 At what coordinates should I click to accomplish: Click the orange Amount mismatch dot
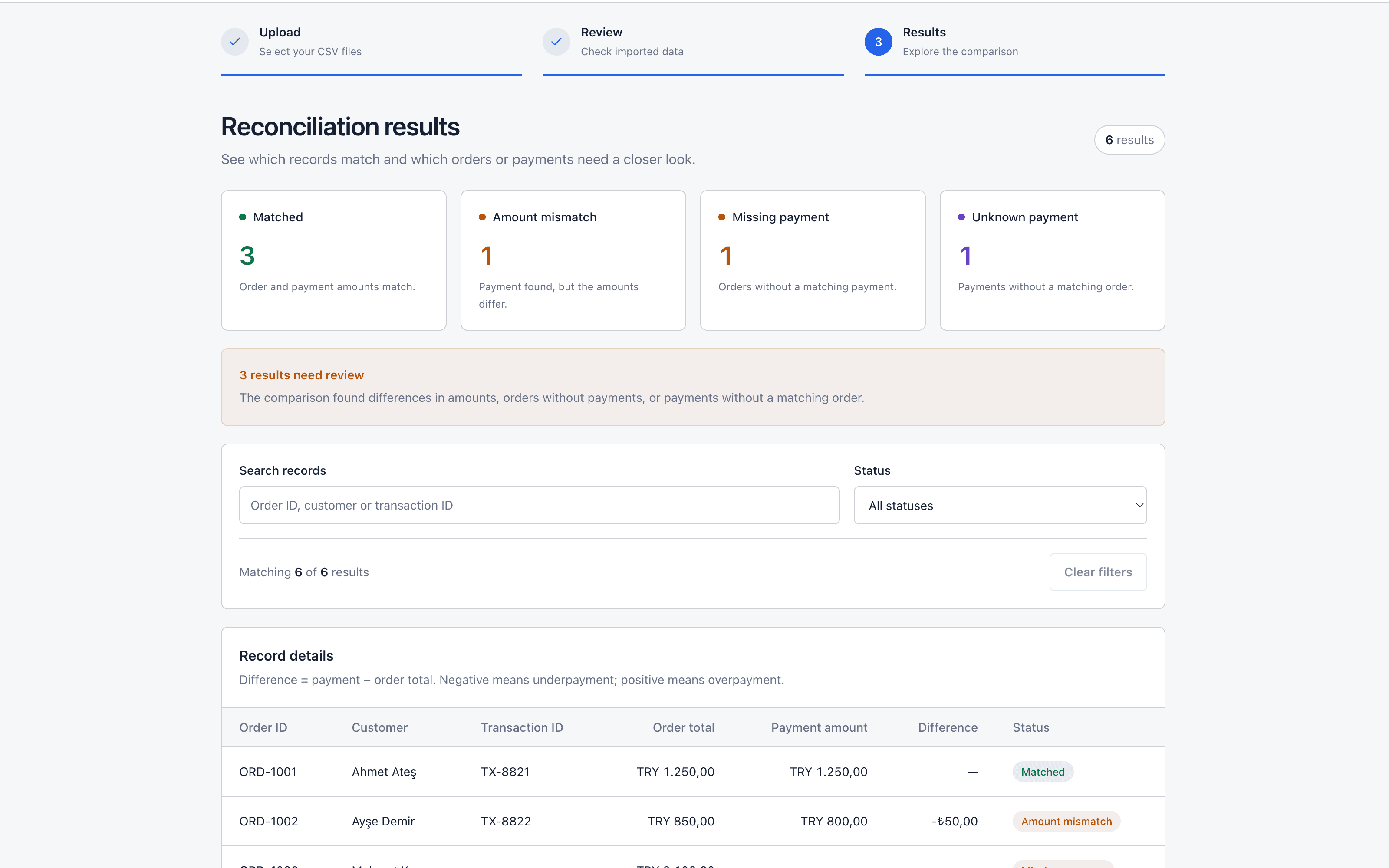[482, 217]
